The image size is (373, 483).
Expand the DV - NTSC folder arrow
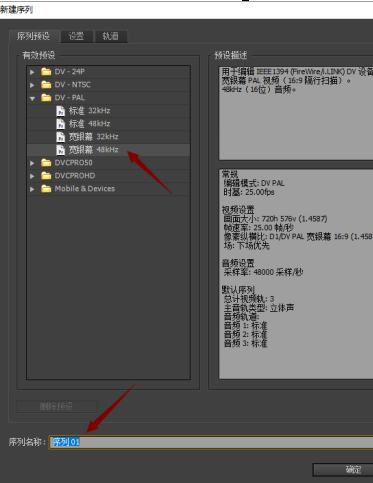coord(32,85)
